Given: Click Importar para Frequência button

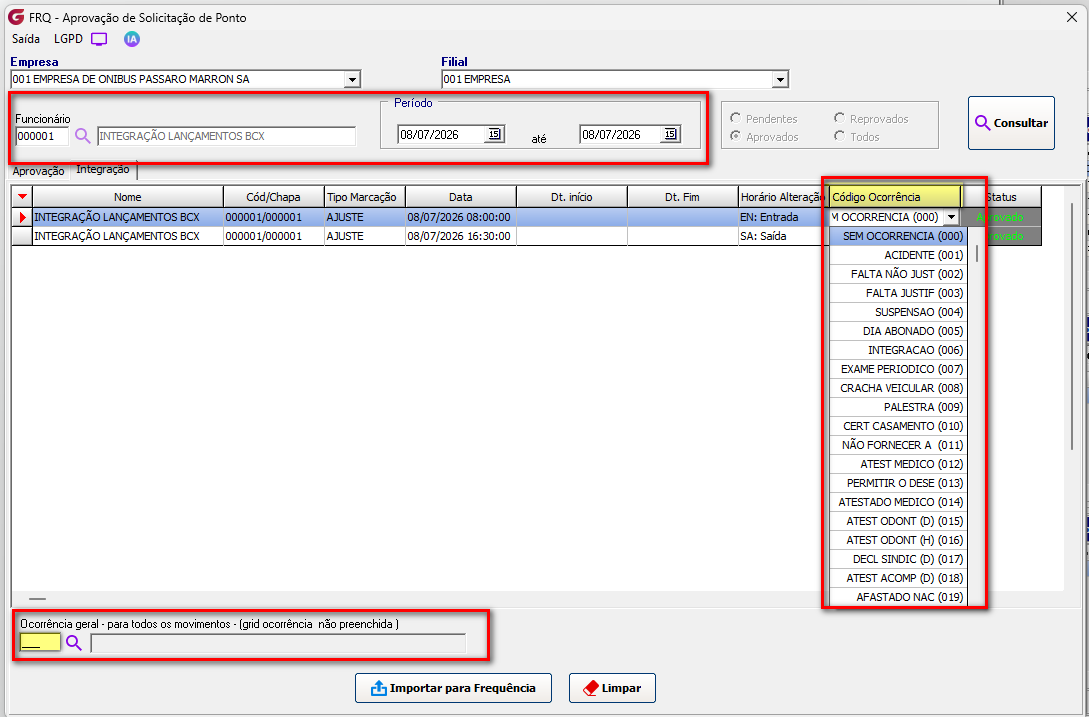Looking at the screenshot, I should 454,689.
